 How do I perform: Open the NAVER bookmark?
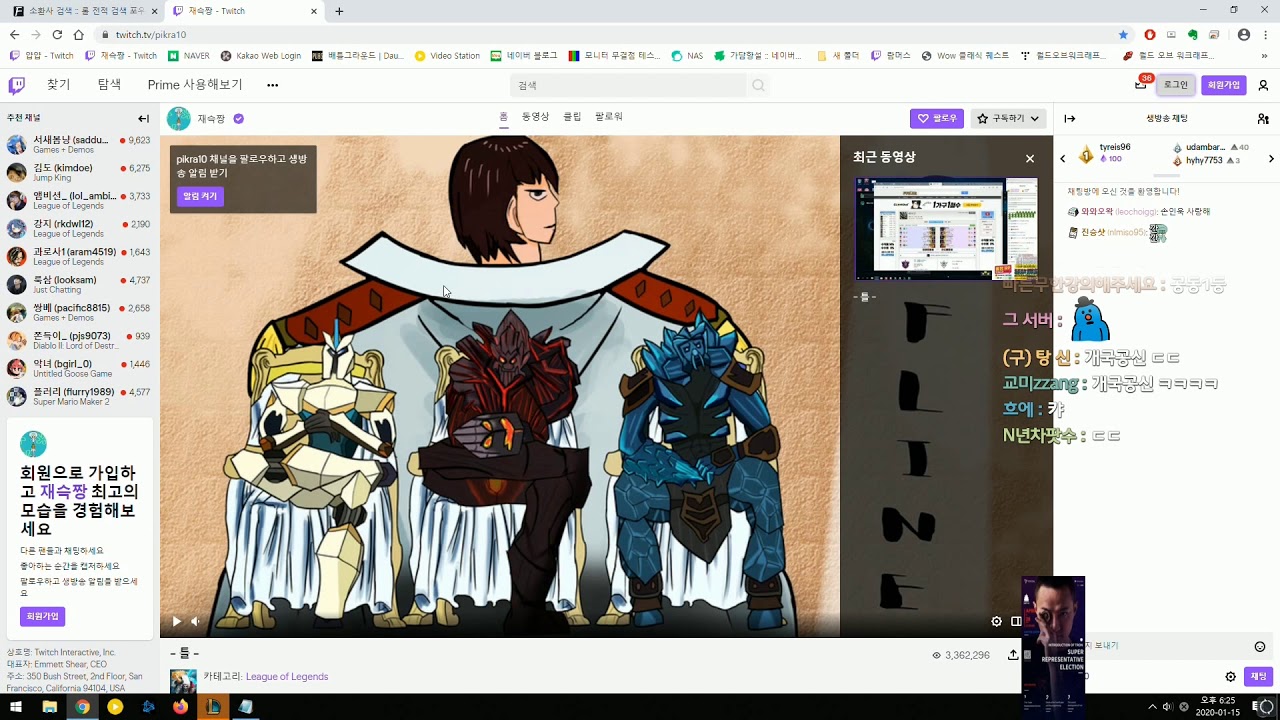(189, 56)
